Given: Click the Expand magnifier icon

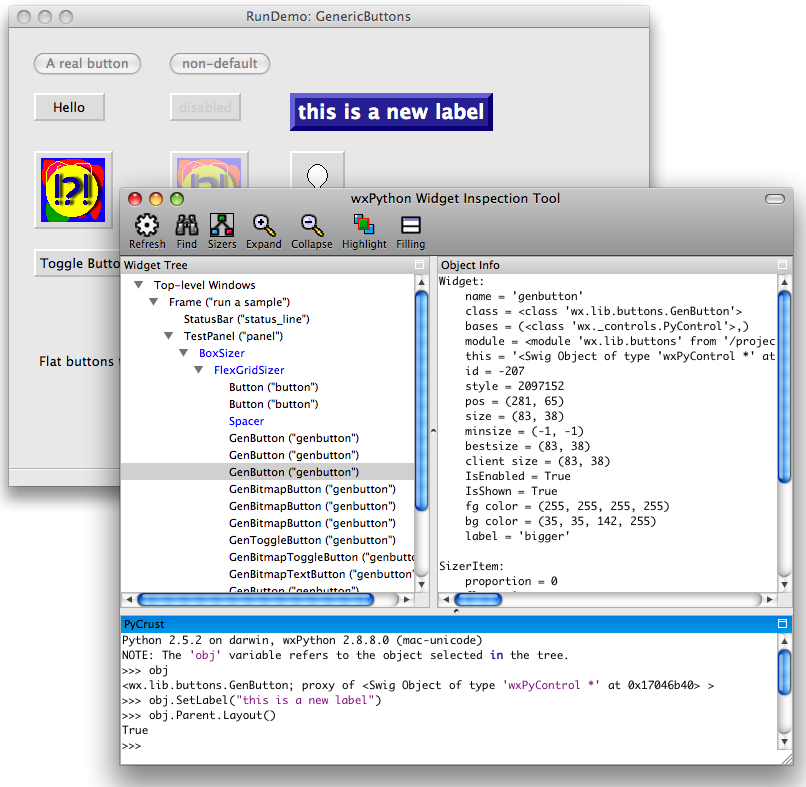Looking at the screenshot, I should 264,226.
